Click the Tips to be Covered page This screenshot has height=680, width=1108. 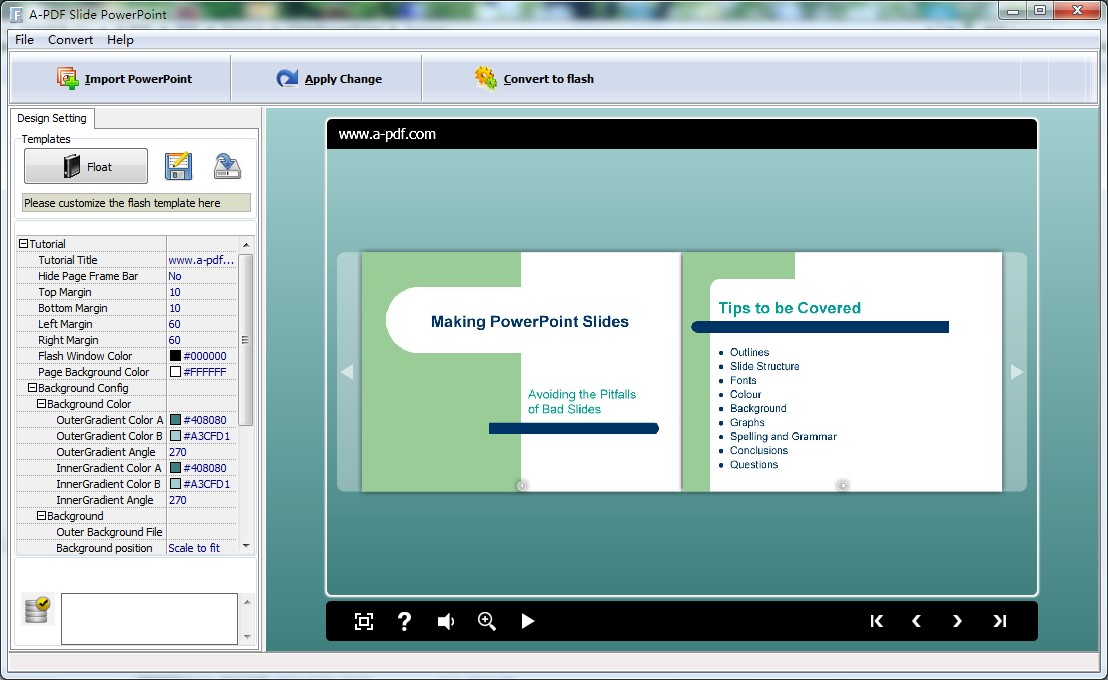842,372
